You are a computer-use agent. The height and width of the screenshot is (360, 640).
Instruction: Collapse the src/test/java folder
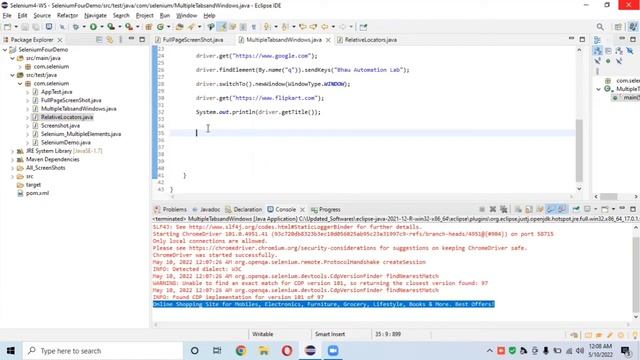coord(13,75)
